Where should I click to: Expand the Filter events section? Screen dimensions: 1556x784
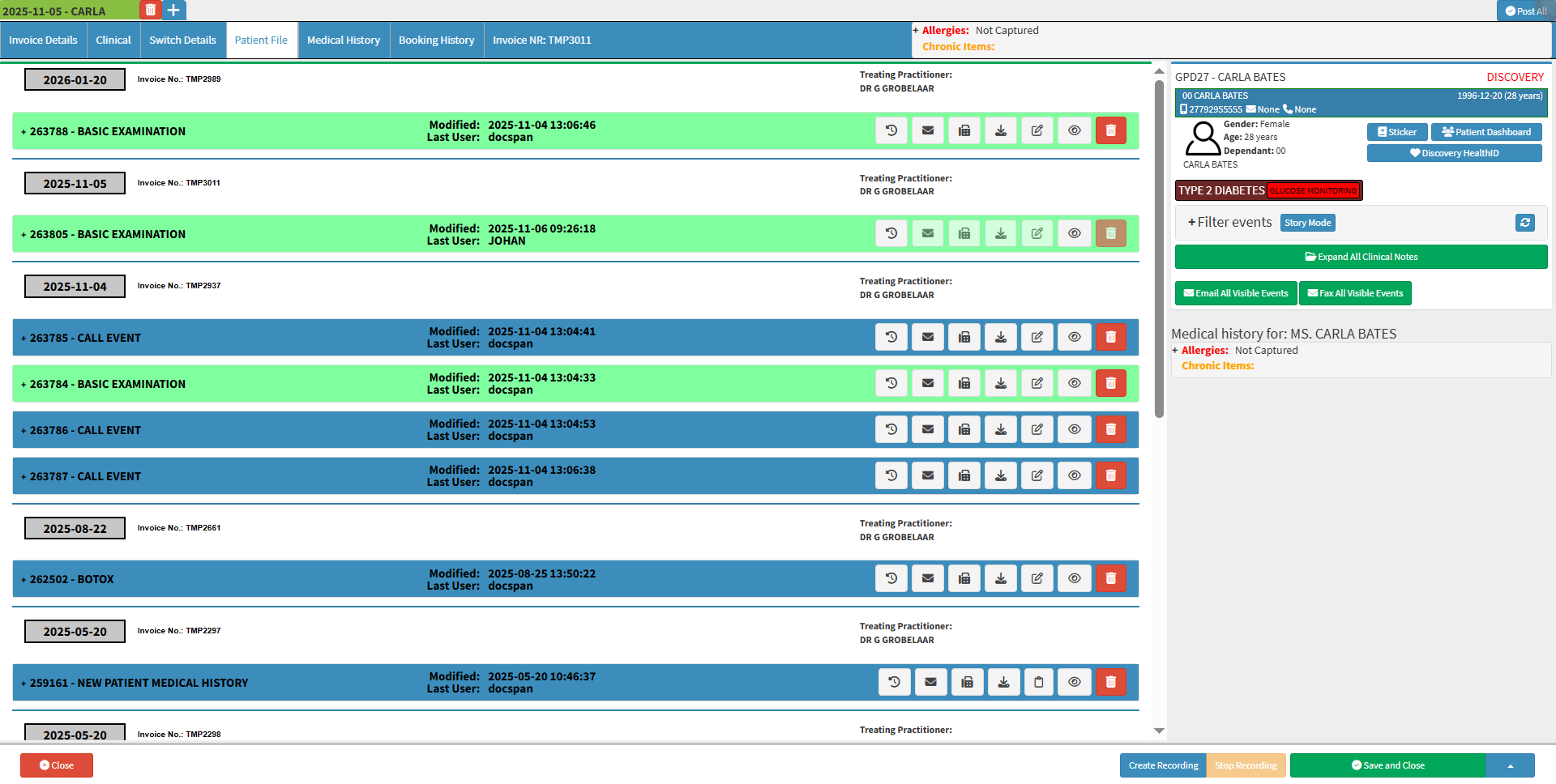pos(1229,222)
